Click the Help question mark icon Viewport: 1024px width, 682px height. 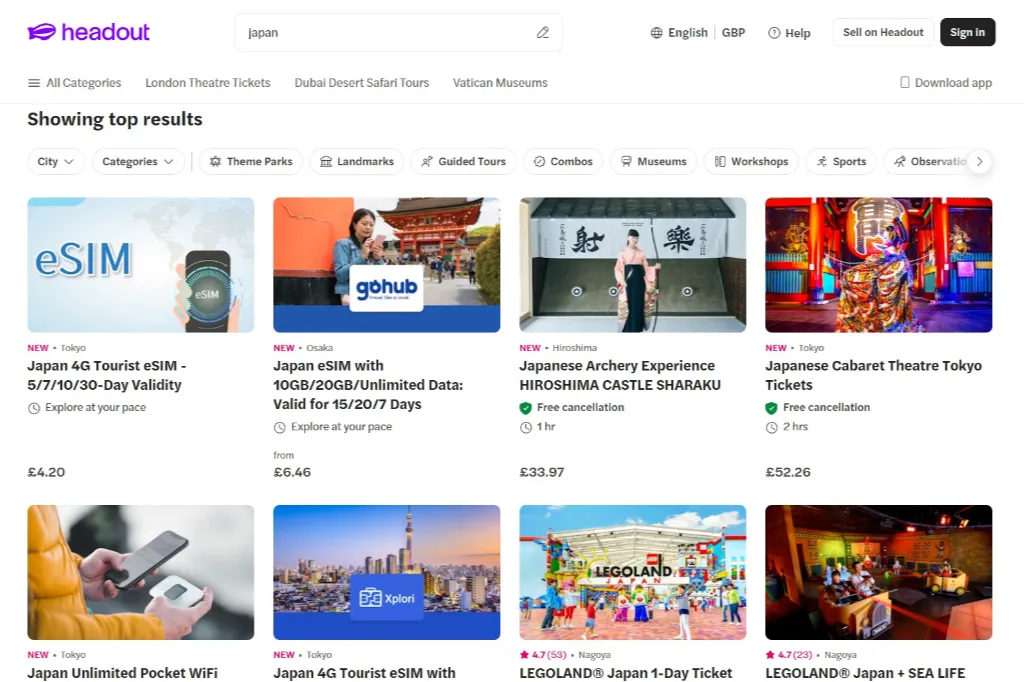coord(774,33)
